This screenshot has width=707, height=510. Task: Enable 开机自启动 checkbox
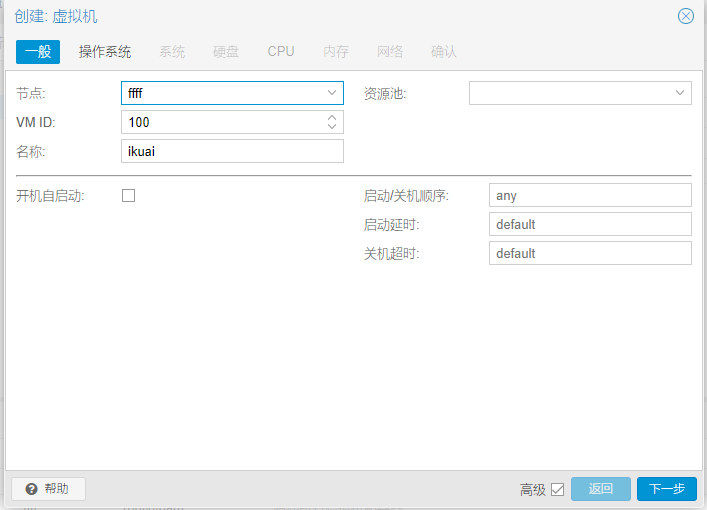(x=129, y=196)
